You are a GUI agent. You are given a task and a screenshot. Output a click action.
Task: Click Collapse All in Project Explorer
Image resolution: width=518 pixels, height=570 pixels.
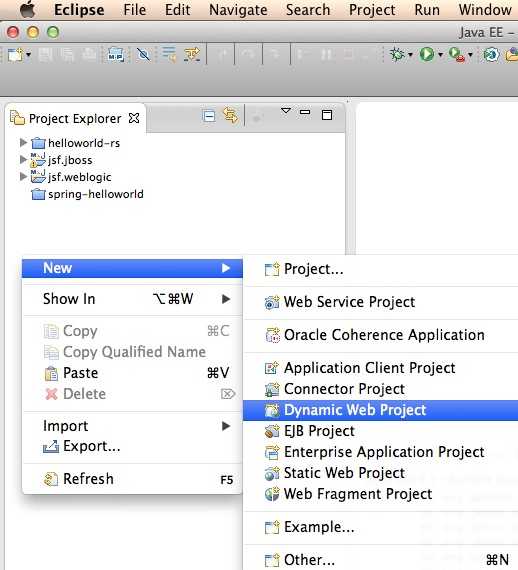[209, 116]
